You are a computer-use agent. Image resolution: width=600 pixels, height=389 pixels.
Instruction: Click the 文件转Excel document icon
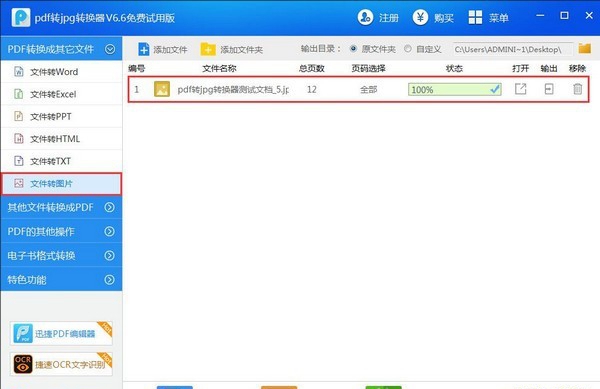coord(18,94)
